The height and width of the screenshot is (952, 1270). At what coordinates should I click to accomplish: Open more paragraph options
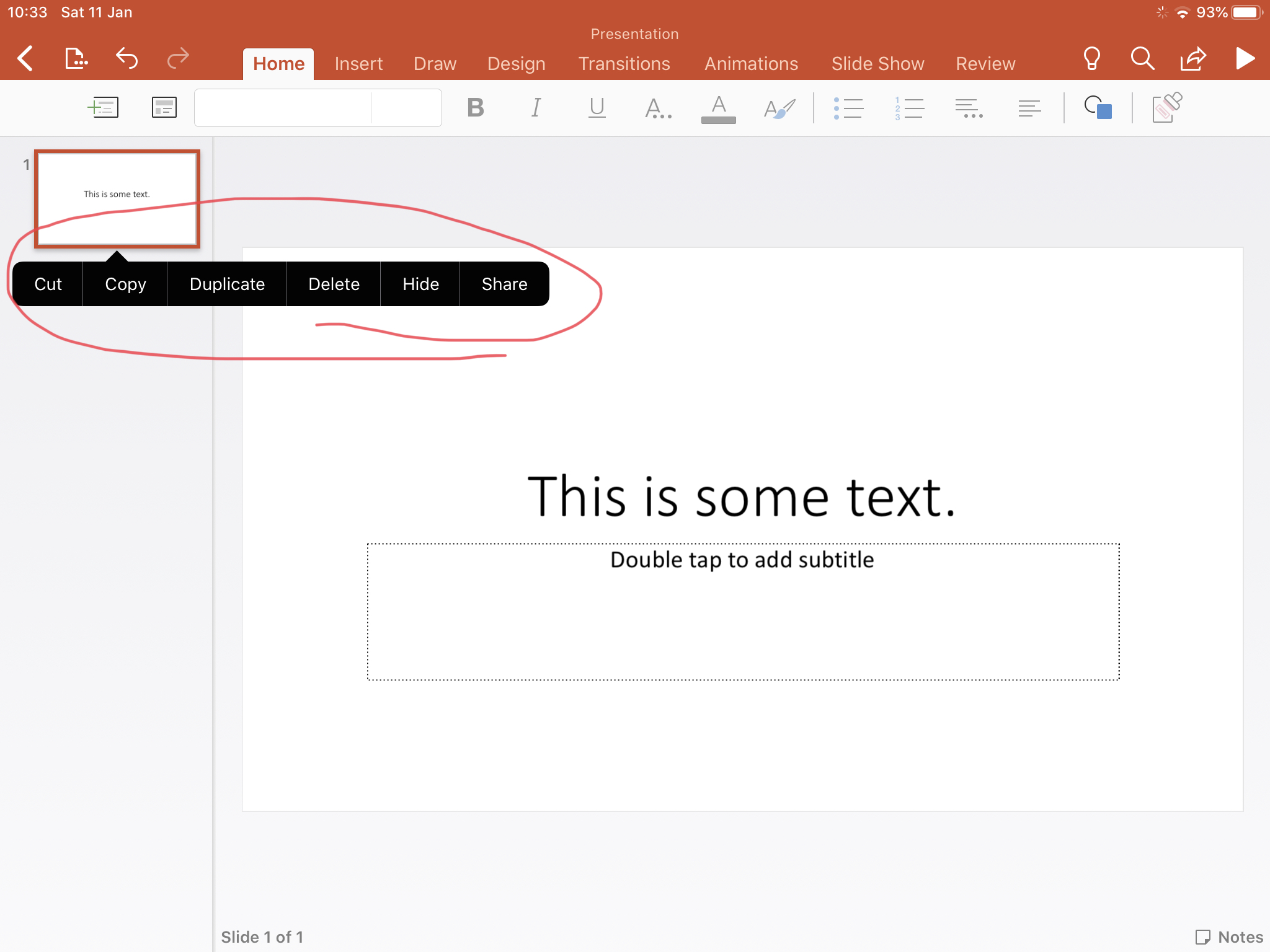tap(969, 108)
